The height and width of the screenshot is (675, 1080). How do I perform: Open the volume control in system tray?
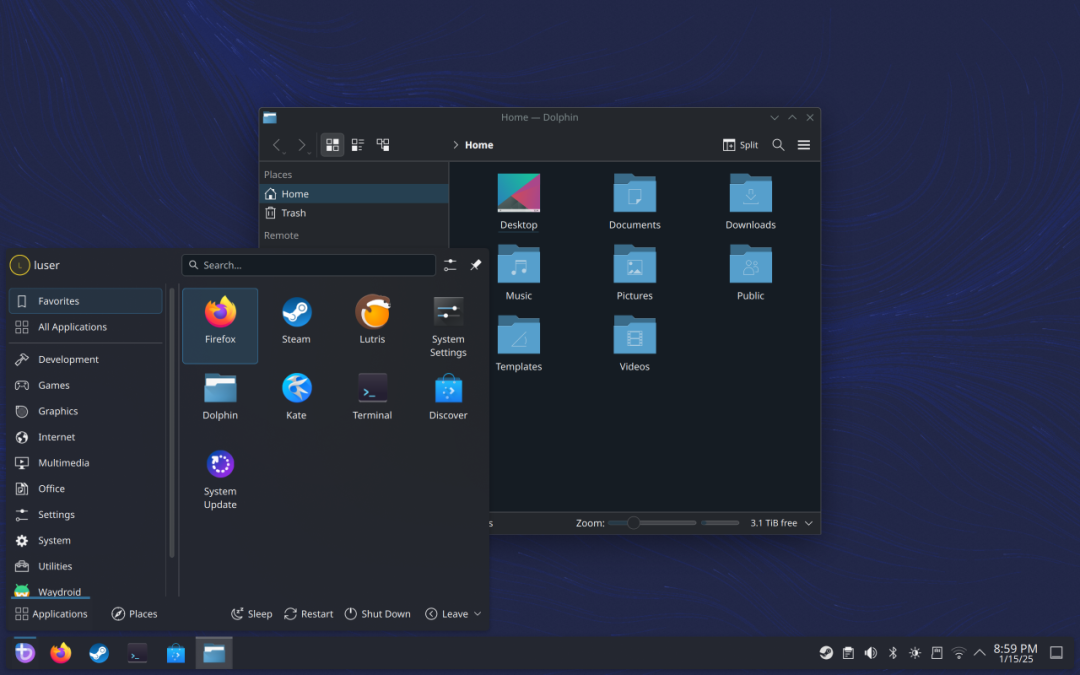871,653
